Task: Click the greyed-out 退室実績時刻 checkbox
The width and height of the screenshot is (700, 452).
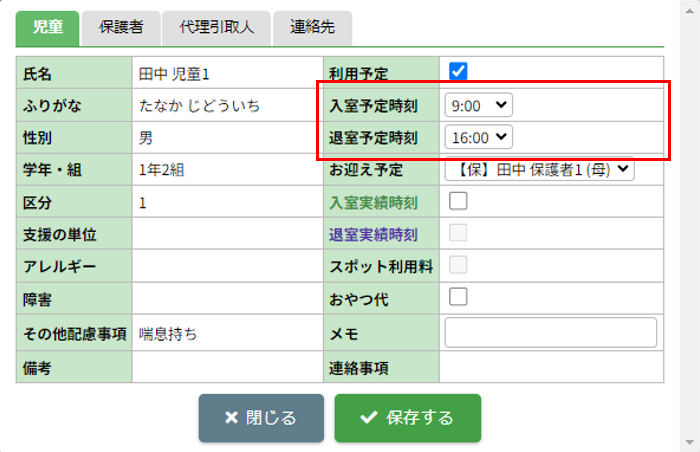Action: pos(458,234)
